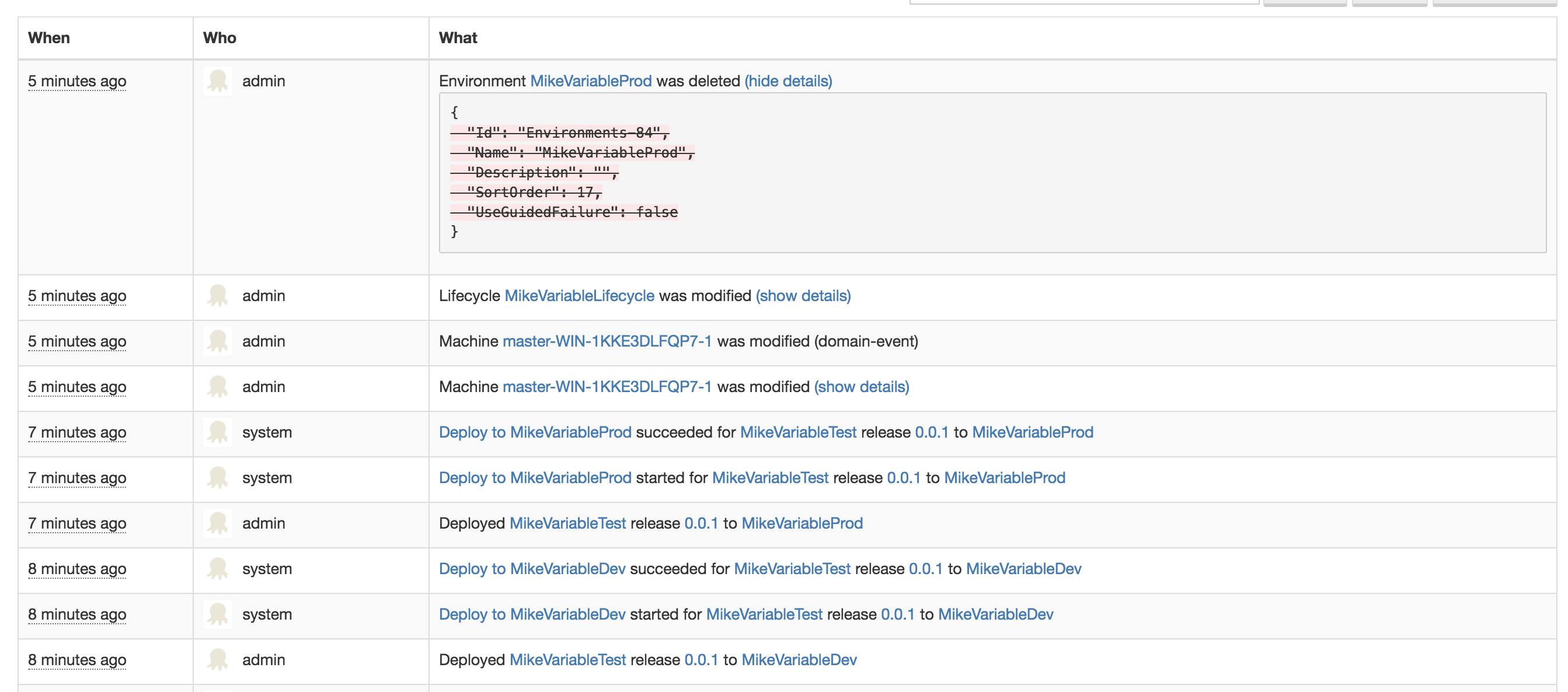This screenshot has height=692, width=1568.
Task: Open MikeVariableDev target in Deployed admin row
Action: click(799, 660)
